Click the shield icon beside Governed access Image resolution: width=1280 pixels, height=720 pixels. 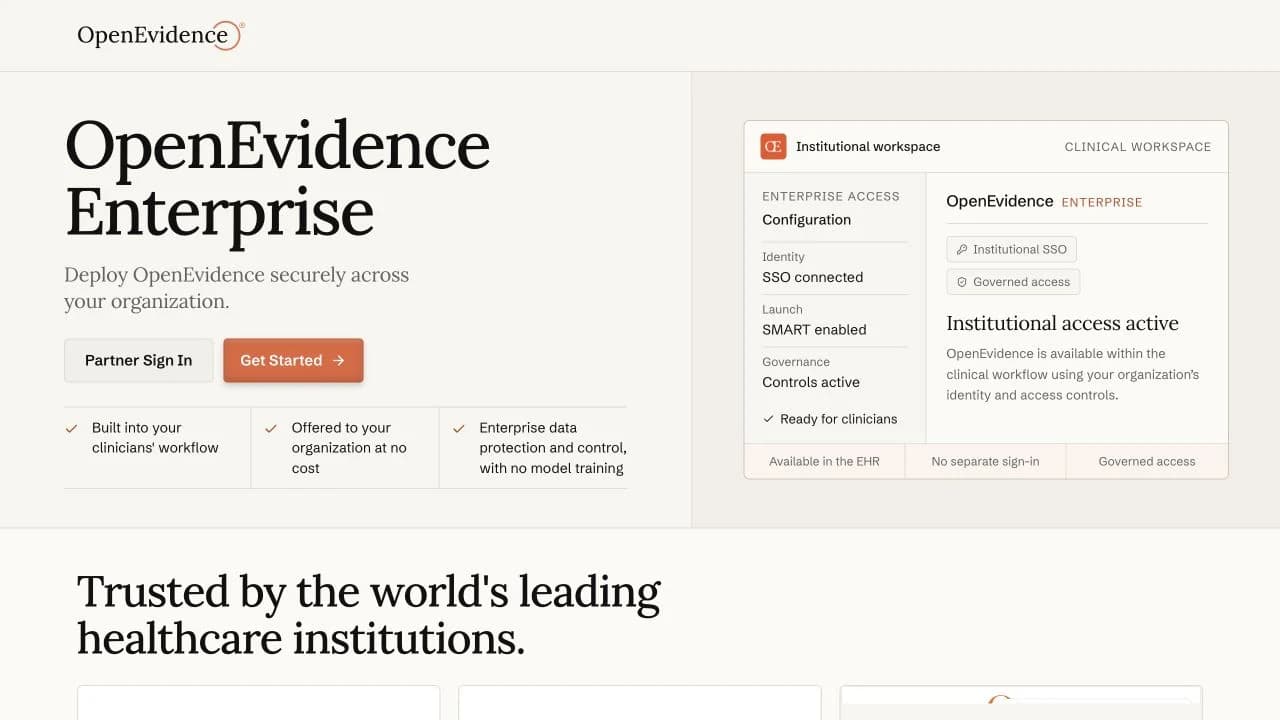(962, 282)
